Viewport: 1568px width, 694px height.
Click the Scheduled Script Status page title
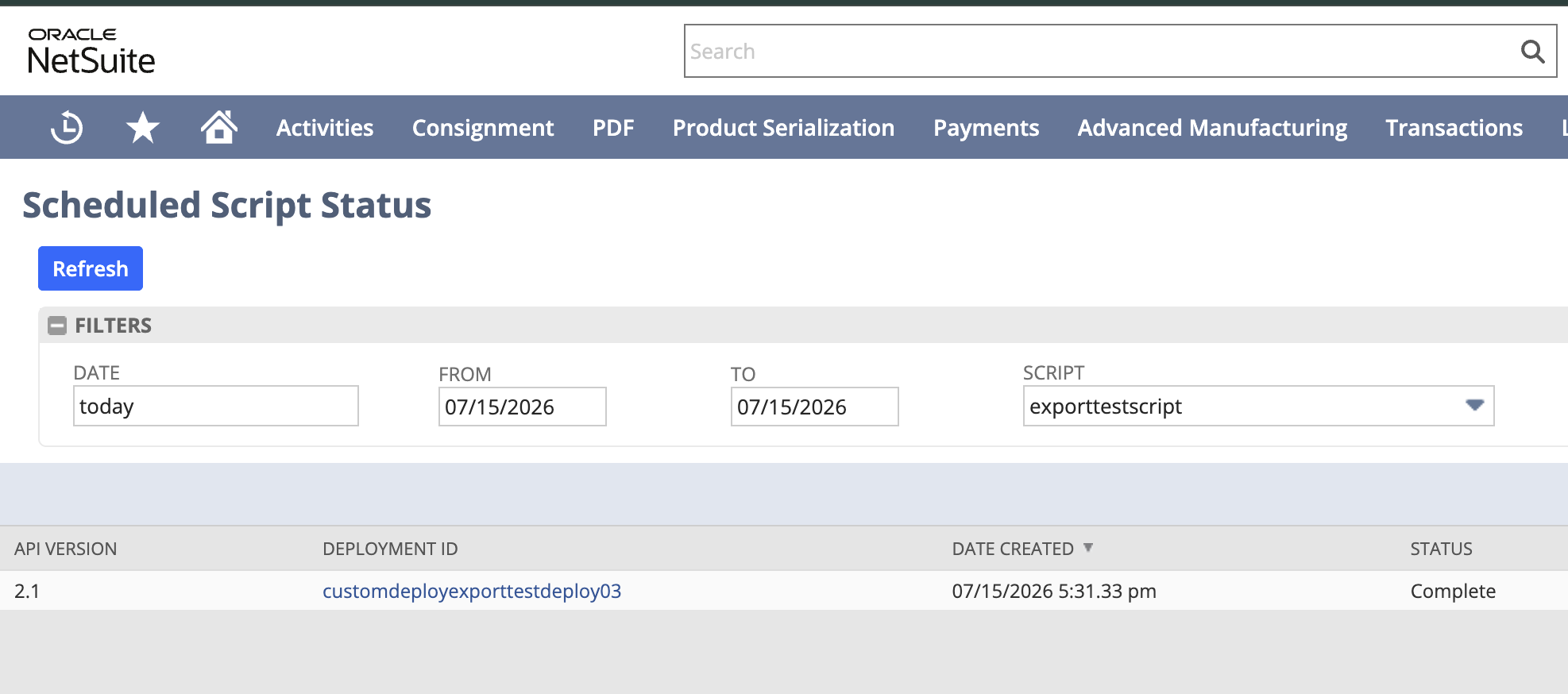click(227, 205)
